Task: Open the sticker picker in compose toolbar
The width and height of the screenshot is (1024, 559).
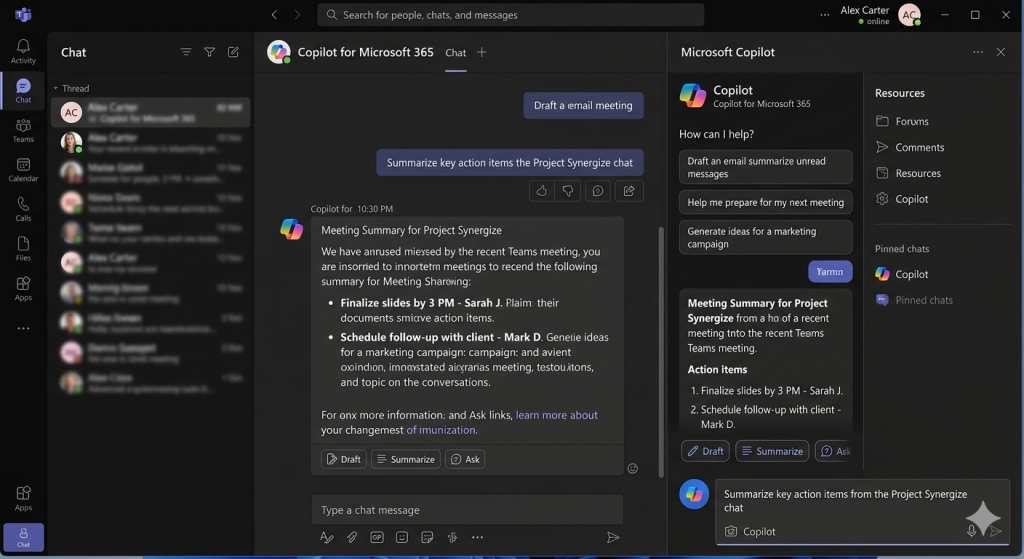Action: click(427, 537)
